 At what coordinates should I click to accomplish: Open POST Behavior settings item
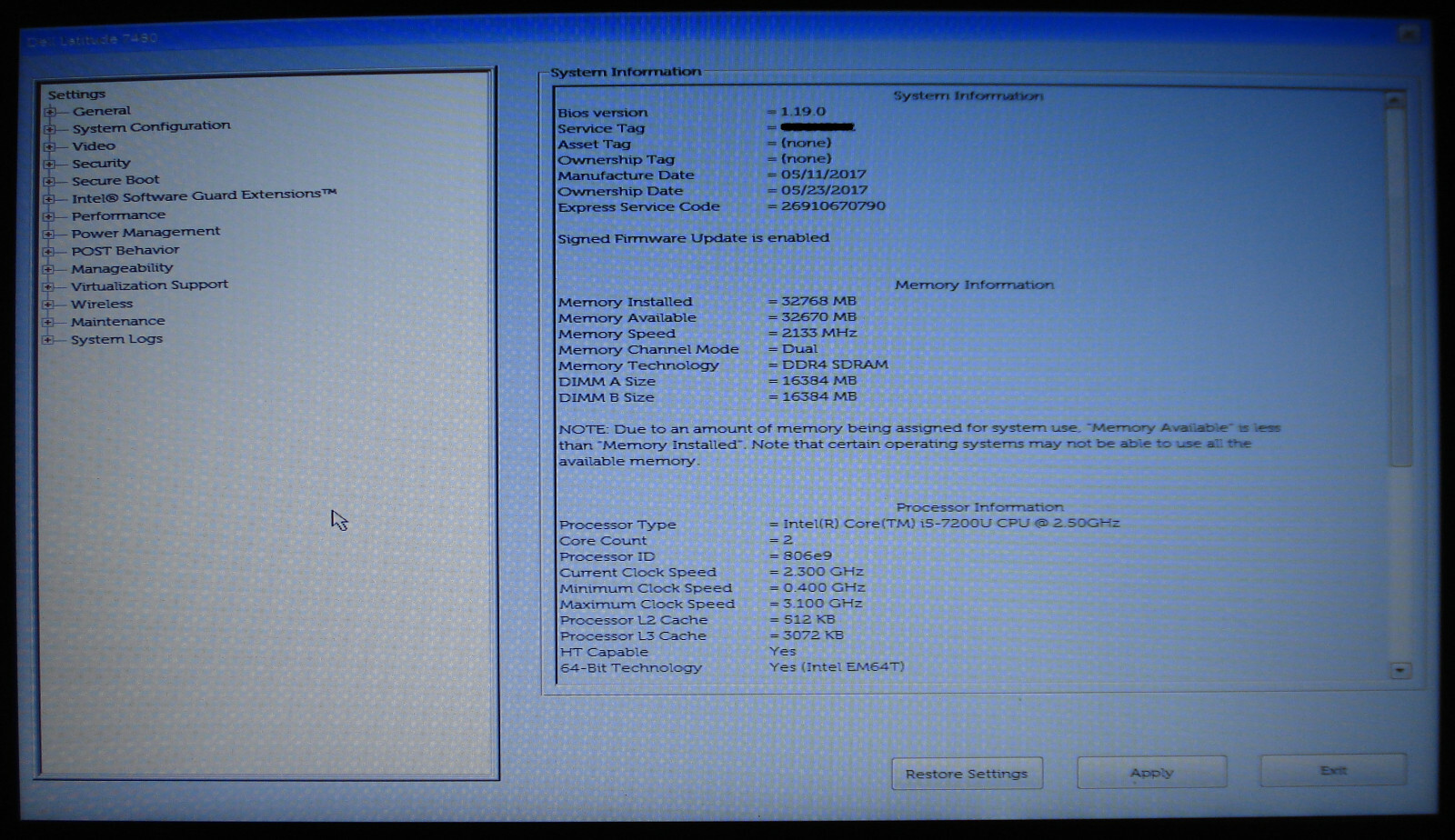pyautogui.click(x=125, y=251)
